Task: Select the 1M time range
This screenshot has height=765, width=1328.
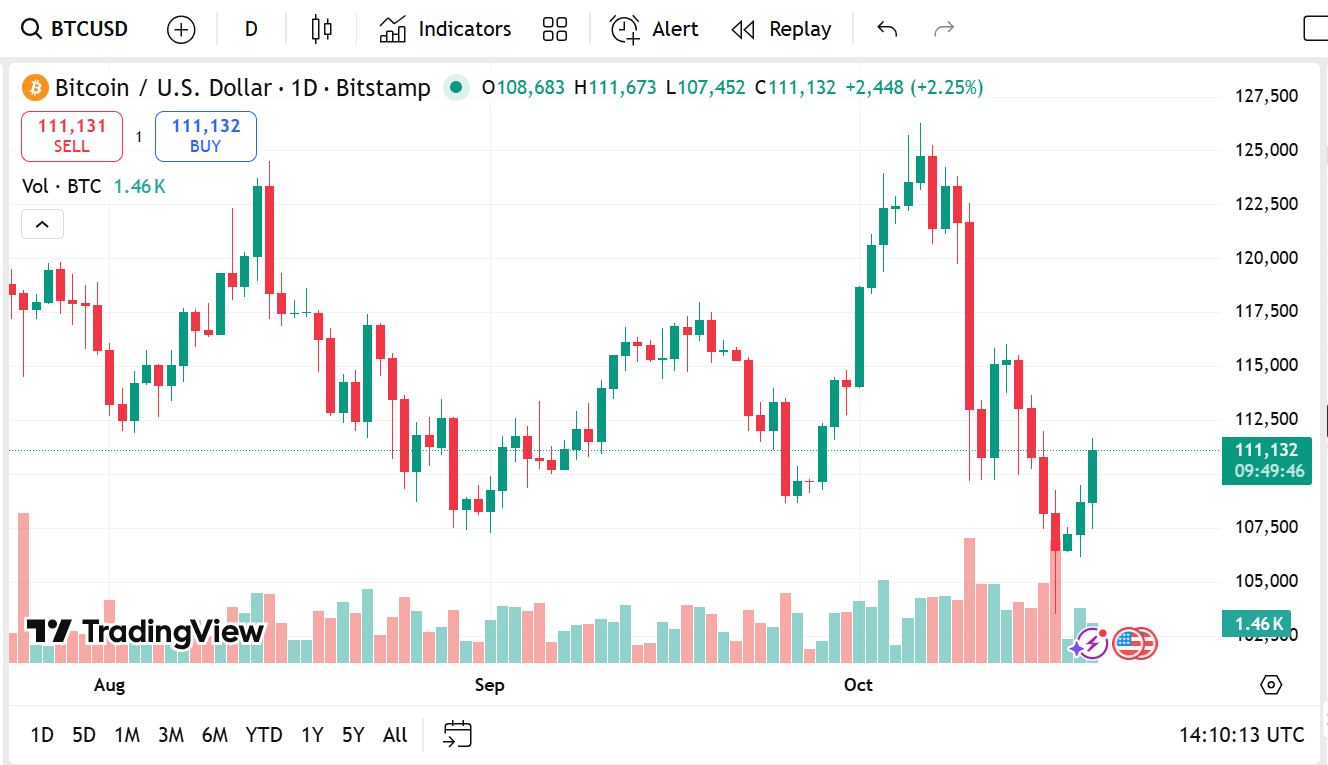Action: pyautogui.click(x=127, y=735)
